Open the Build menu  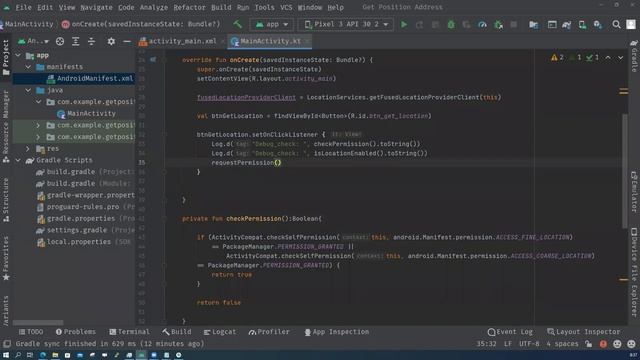tap(221, 7)
